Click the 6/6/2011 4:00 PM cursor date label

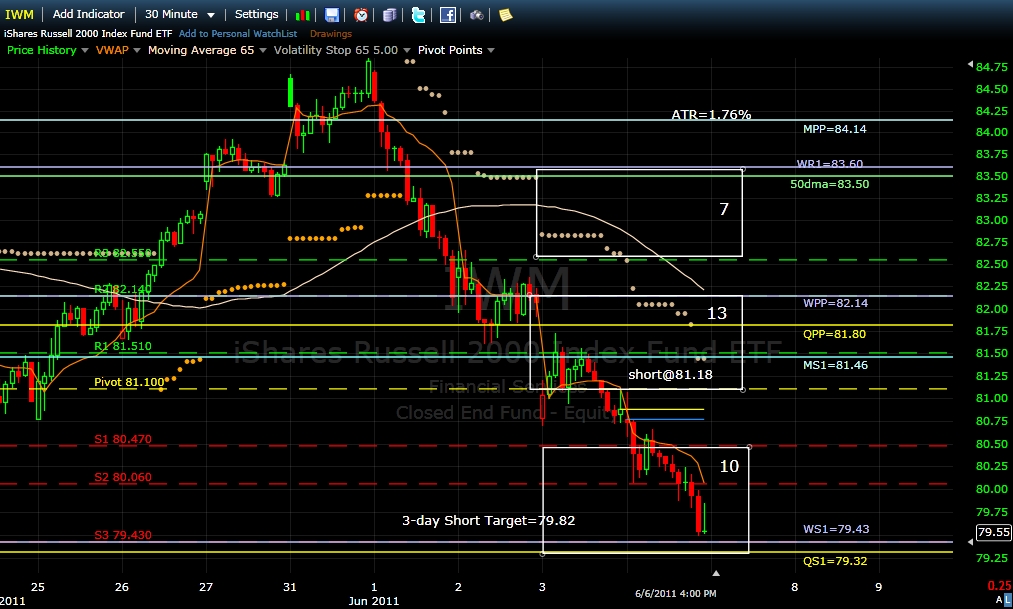[x=675, y=594]
